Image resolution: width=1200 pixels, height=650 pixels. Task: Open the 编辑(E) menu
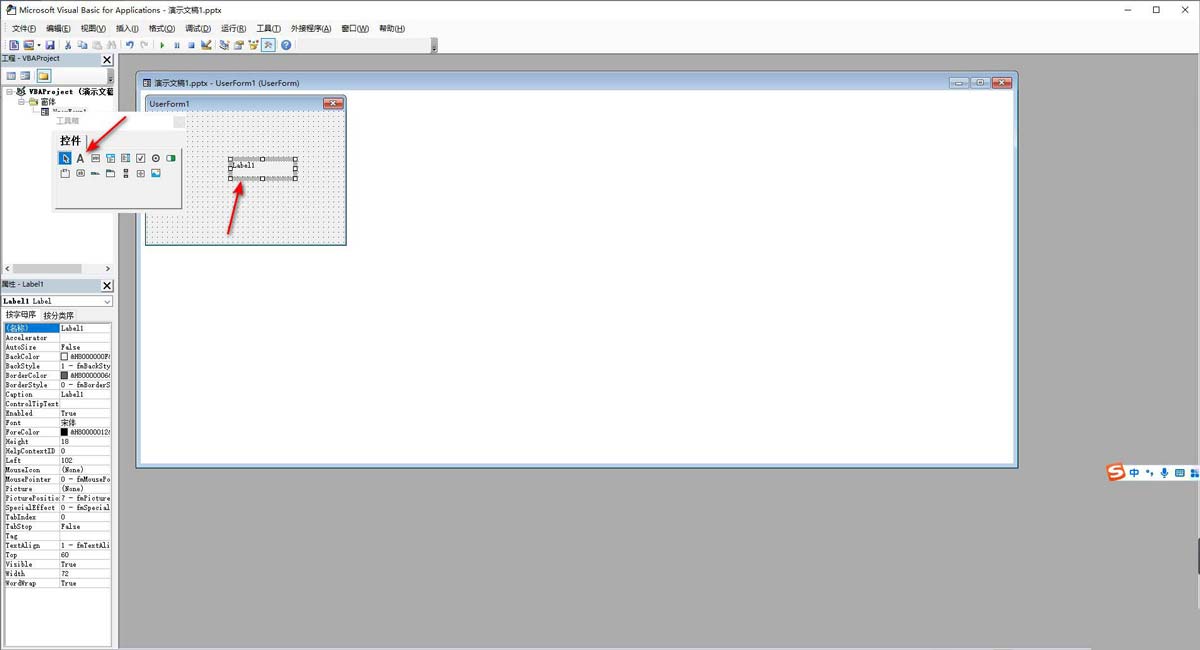tap(58, 28)
